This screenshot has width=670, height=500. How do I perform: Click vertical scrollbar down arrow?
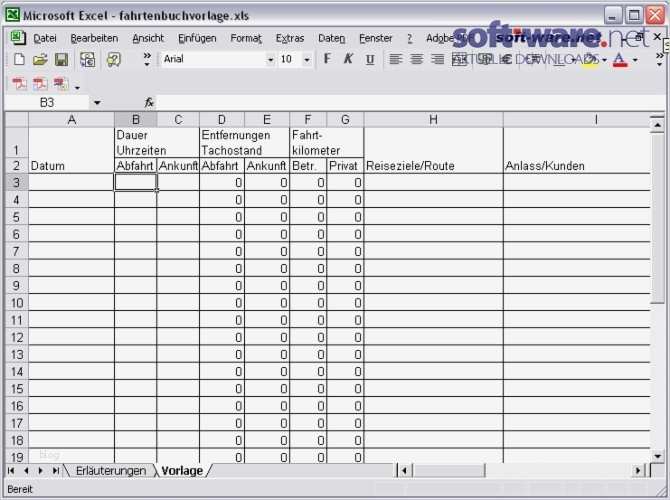pyautogui.click(x=657, y=456)
